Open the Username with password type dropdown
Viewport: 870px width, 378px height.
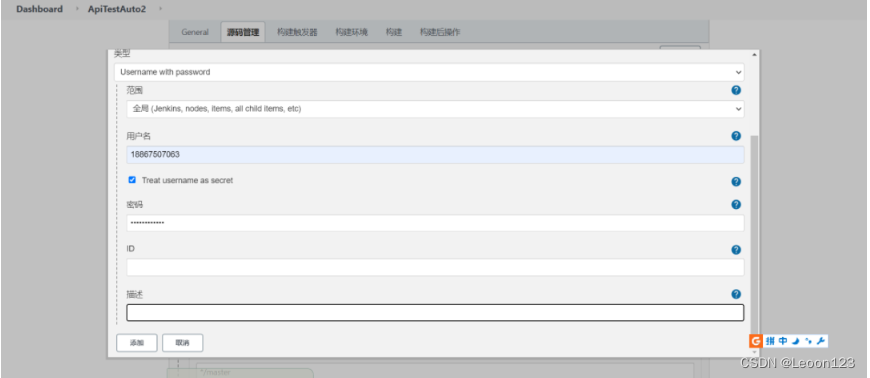click(429, 72)
